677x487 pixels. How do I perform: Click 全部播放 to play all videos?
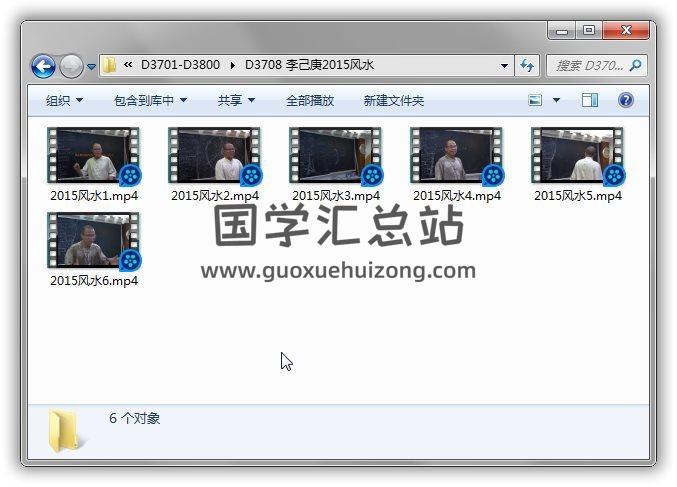point(310,101)
